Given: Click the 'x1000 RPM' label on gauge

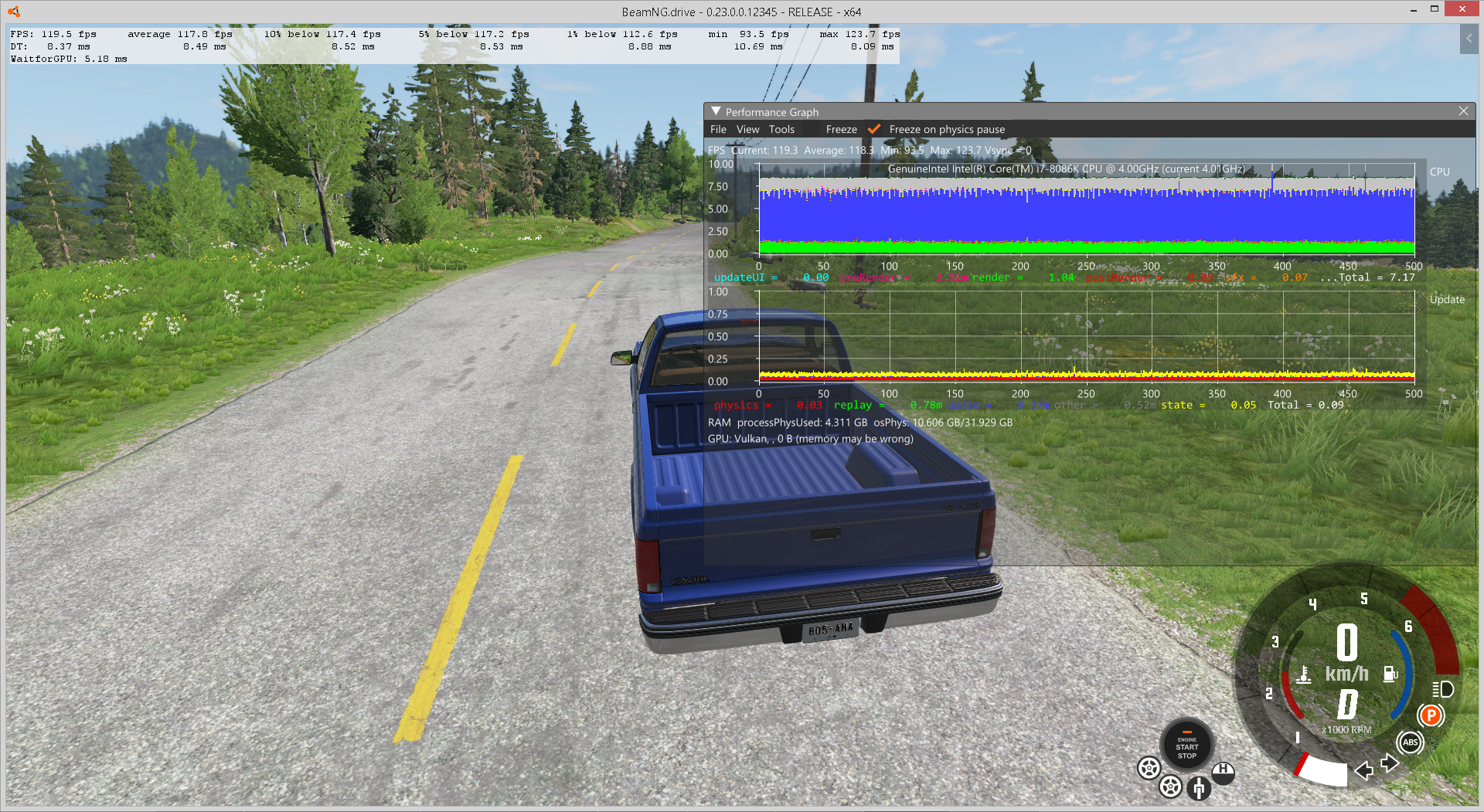Looking at the screenshot, I should [x=1346, y=729].
